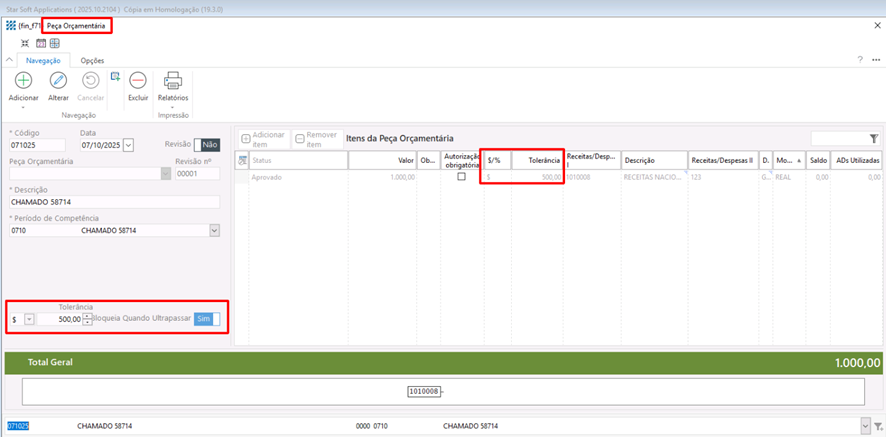Screen dimensions: 886x437
Task: Click the grid filter funnel icon
Action: point(874,139)
